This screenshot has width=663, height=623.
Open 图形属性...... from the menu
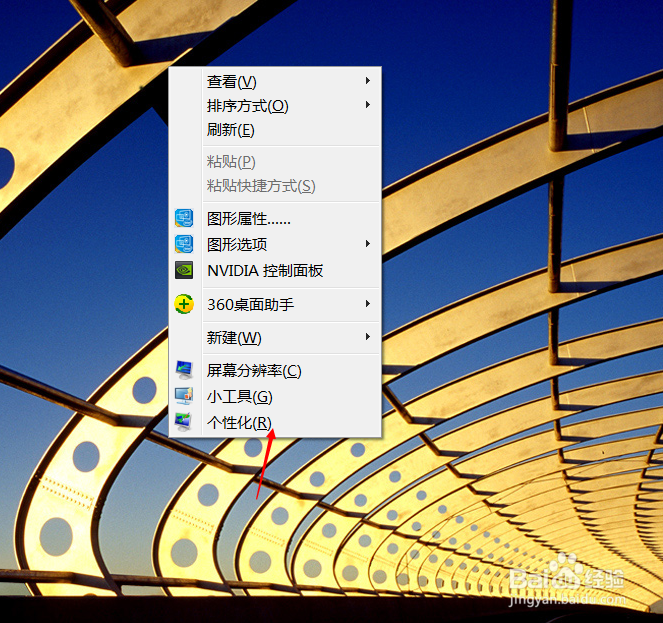pyautogui.click(x=275, y=219)
